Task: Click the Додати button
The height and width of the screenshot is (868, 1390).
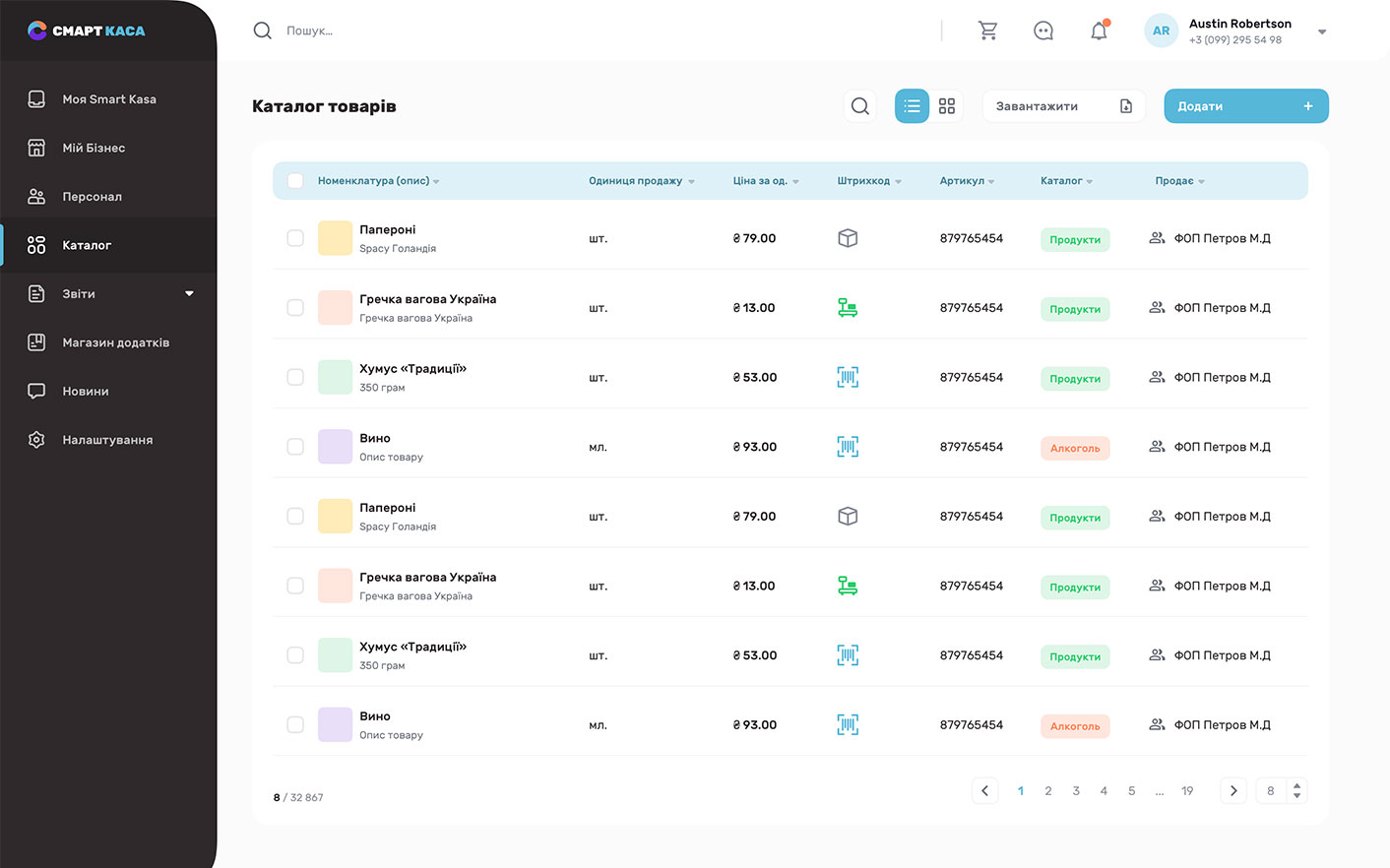Action: 1246,106
